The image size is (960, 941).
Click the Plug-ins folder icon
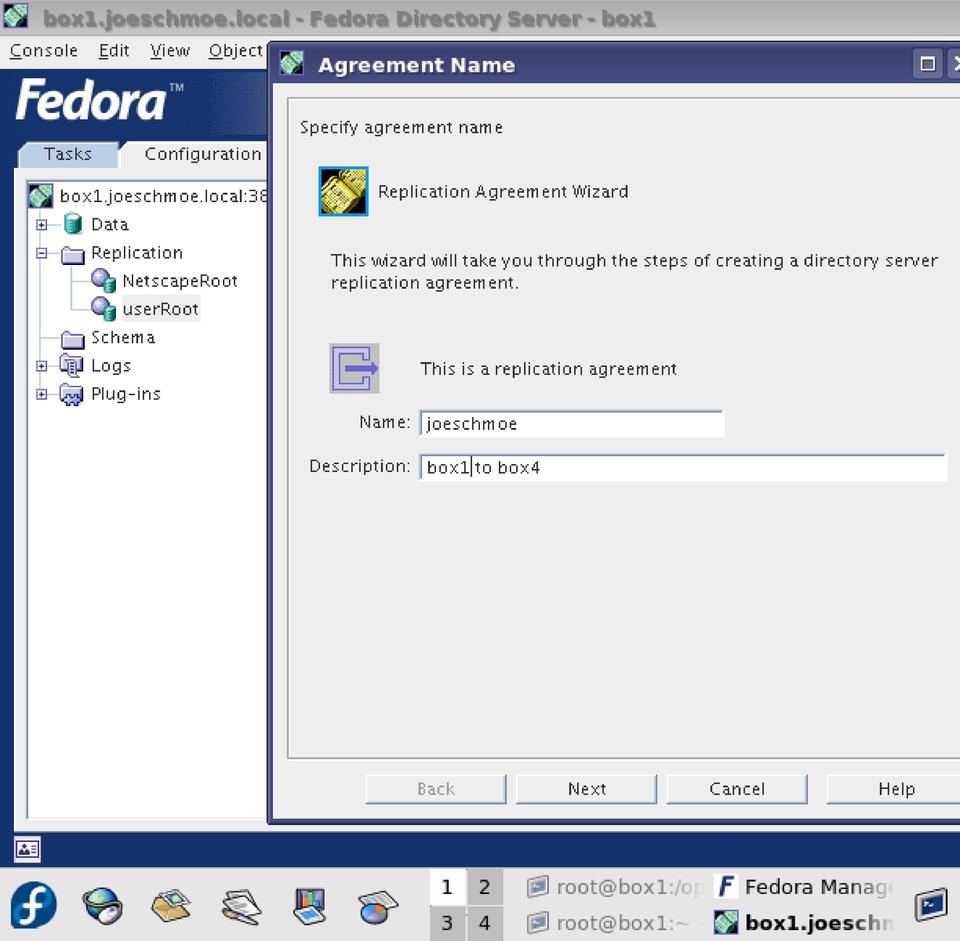click(x=72, y=394)
